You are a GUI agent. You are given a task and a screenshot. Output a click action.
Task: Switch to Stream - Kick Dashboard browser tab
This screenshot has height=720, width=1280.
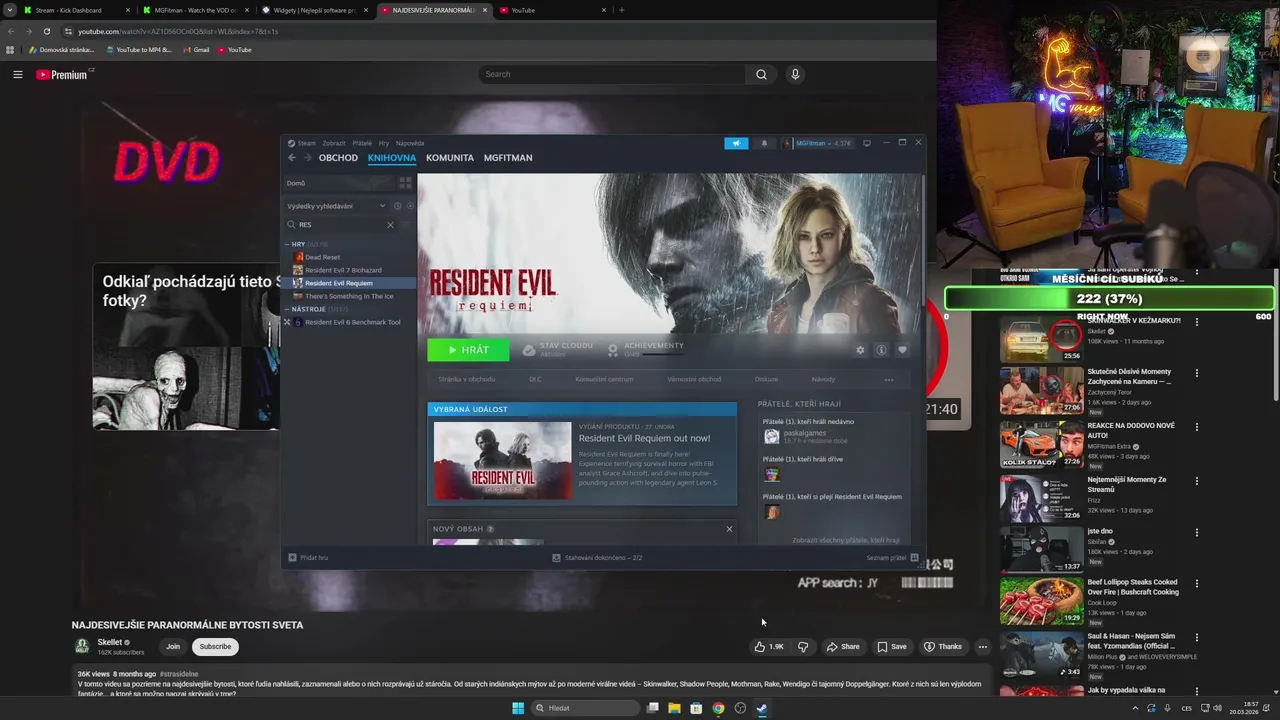tap(75, 10)
